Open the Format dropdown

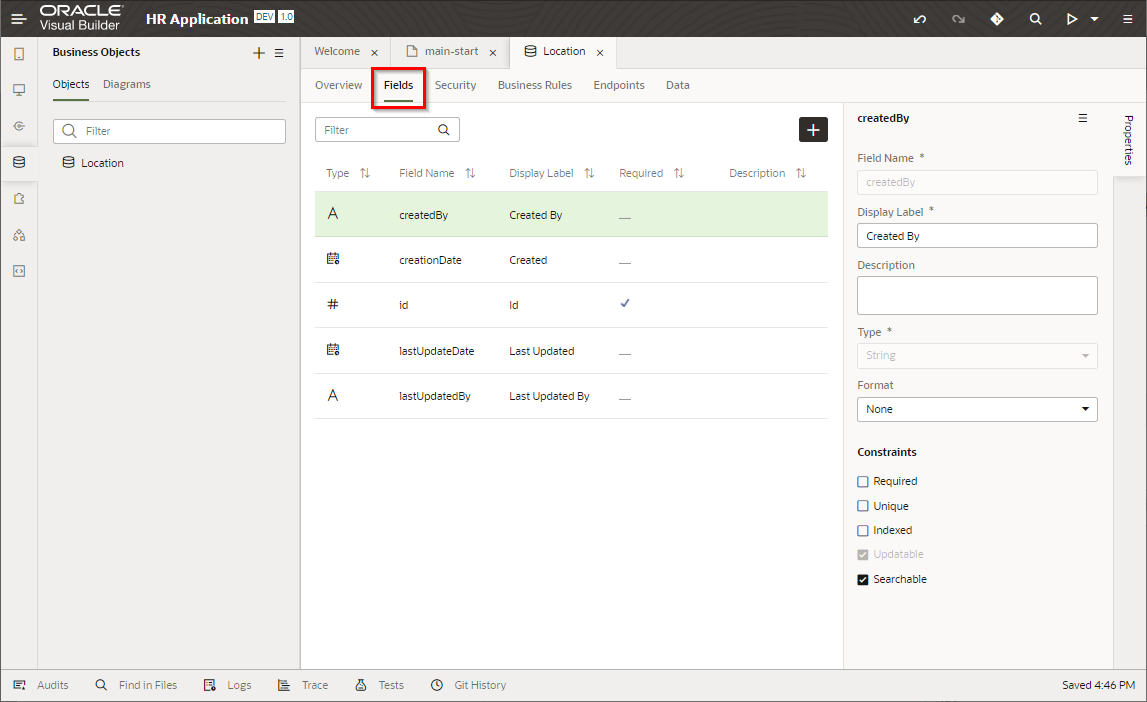(976, 409)
